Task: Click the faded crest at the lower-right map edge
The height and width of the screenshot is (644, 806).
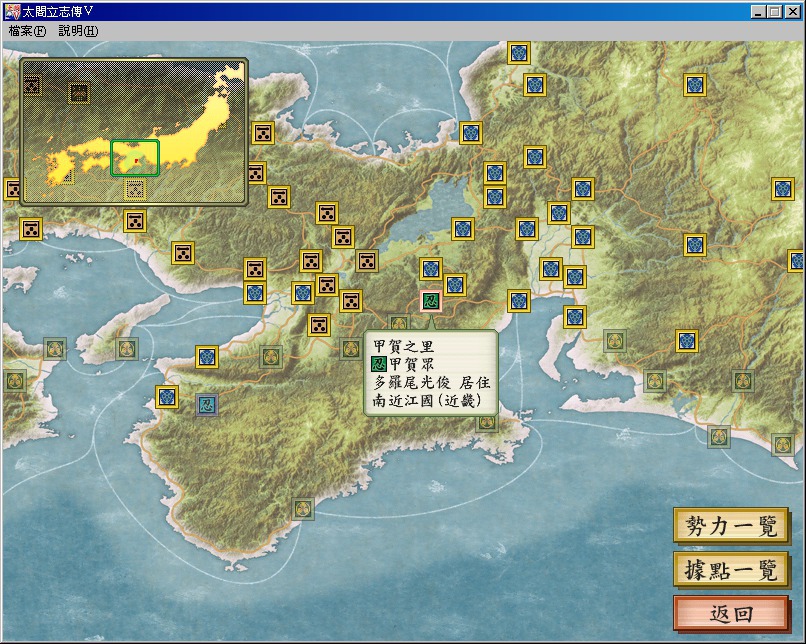Action: point(783,444)
